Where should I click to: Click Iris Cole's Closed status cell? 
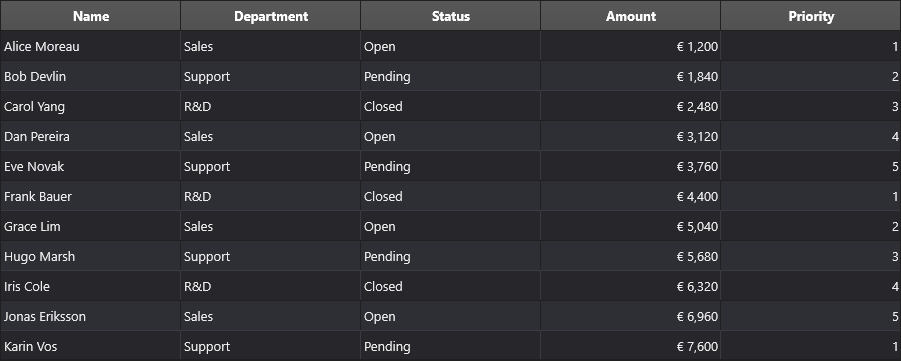[450, 286]
